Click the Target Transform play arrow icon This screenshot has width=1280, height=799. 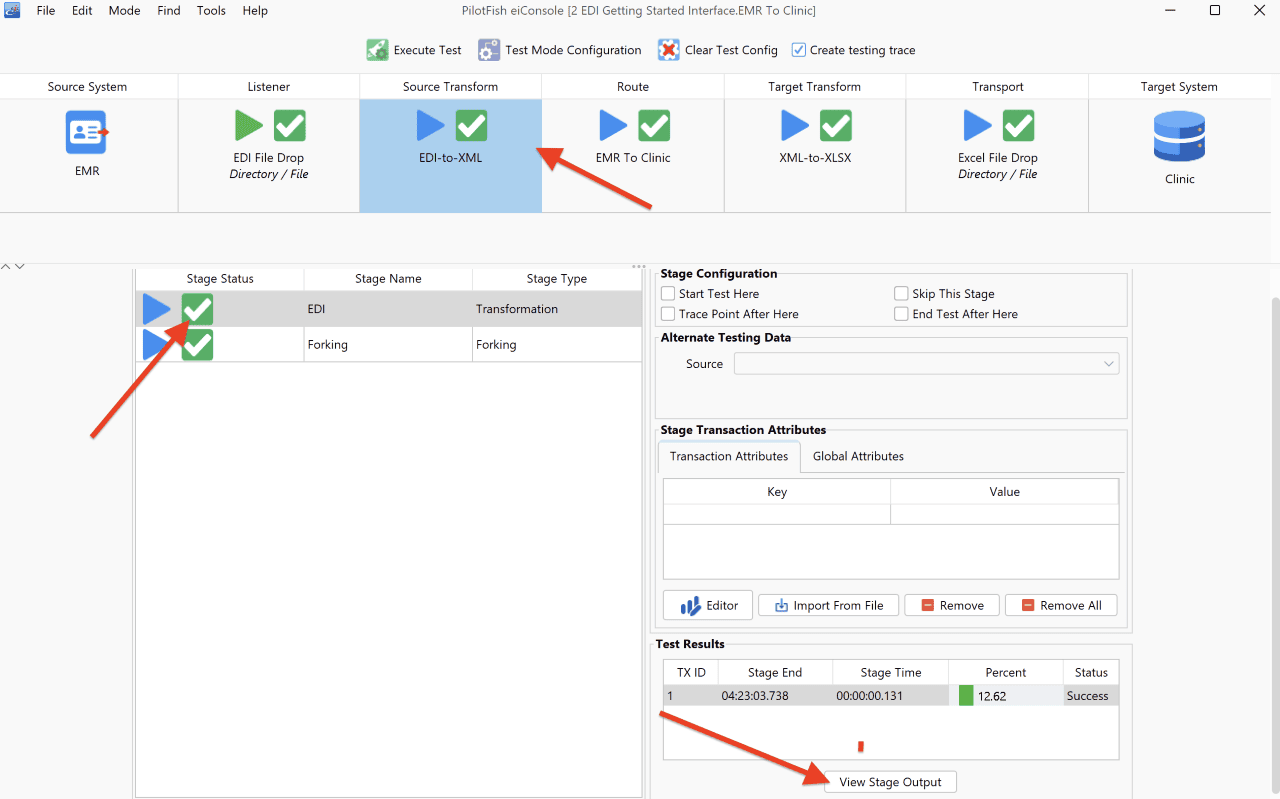tap(795, 125)
